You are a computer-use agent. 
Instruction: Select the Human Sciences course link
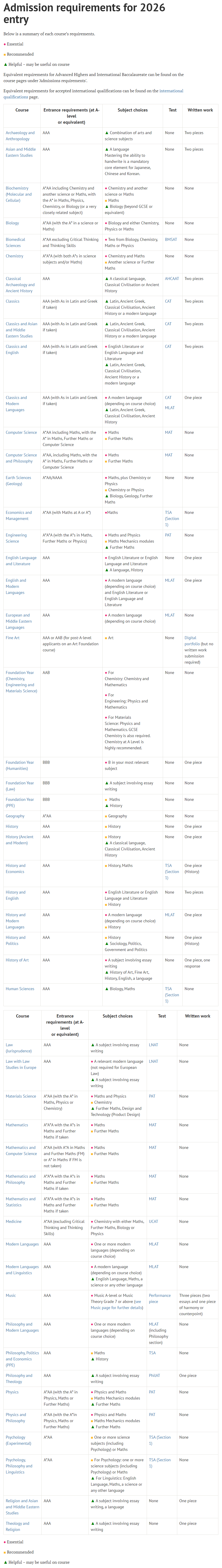19,989
